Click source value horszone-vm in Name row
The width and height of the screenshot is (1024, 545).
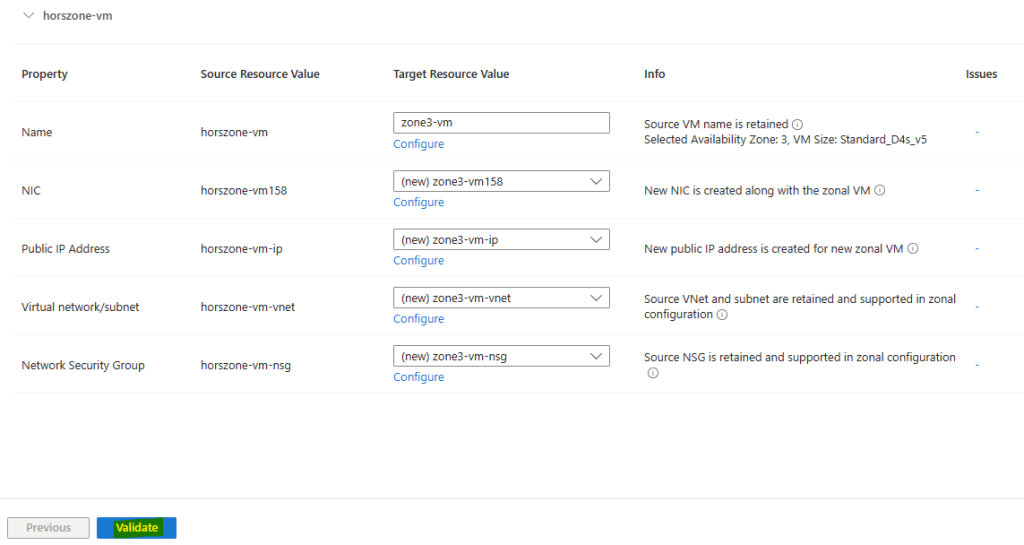234,132
